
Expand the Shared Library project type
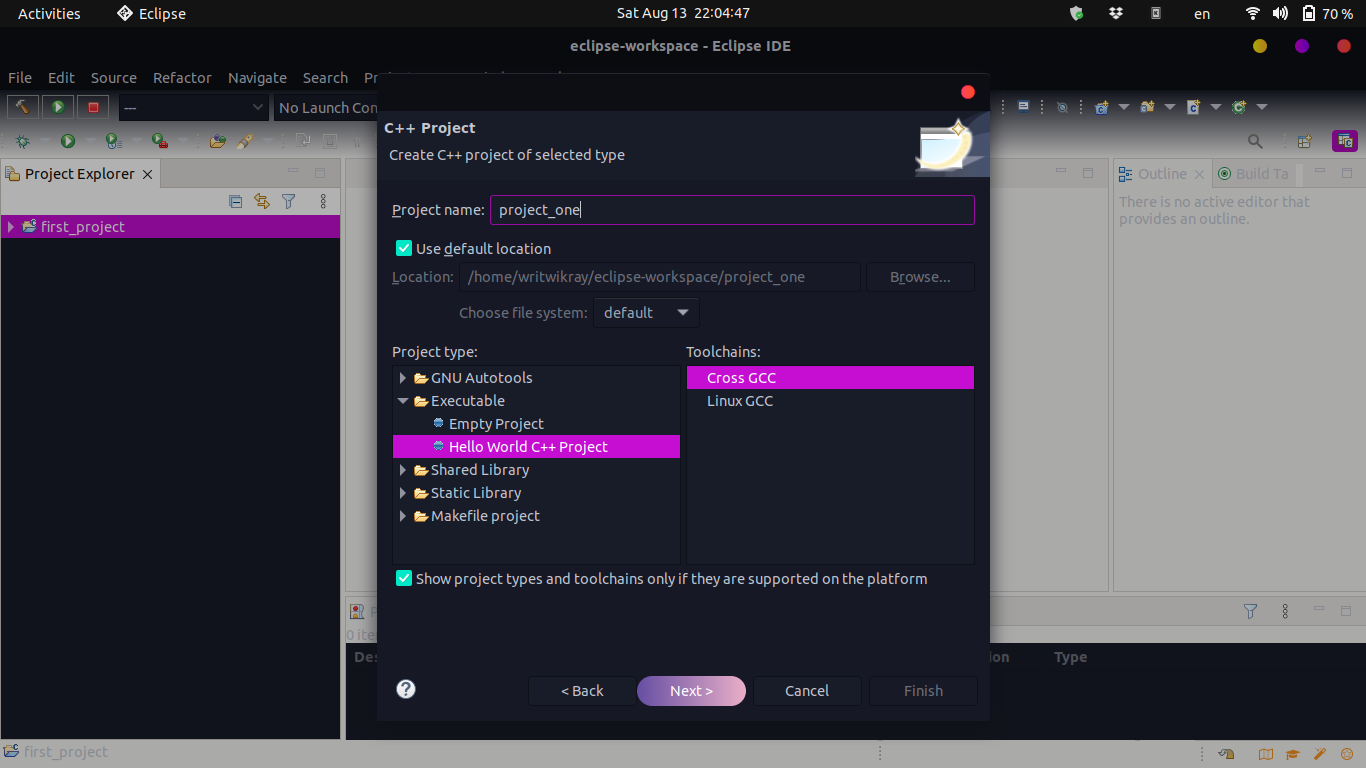coord(404,469)
